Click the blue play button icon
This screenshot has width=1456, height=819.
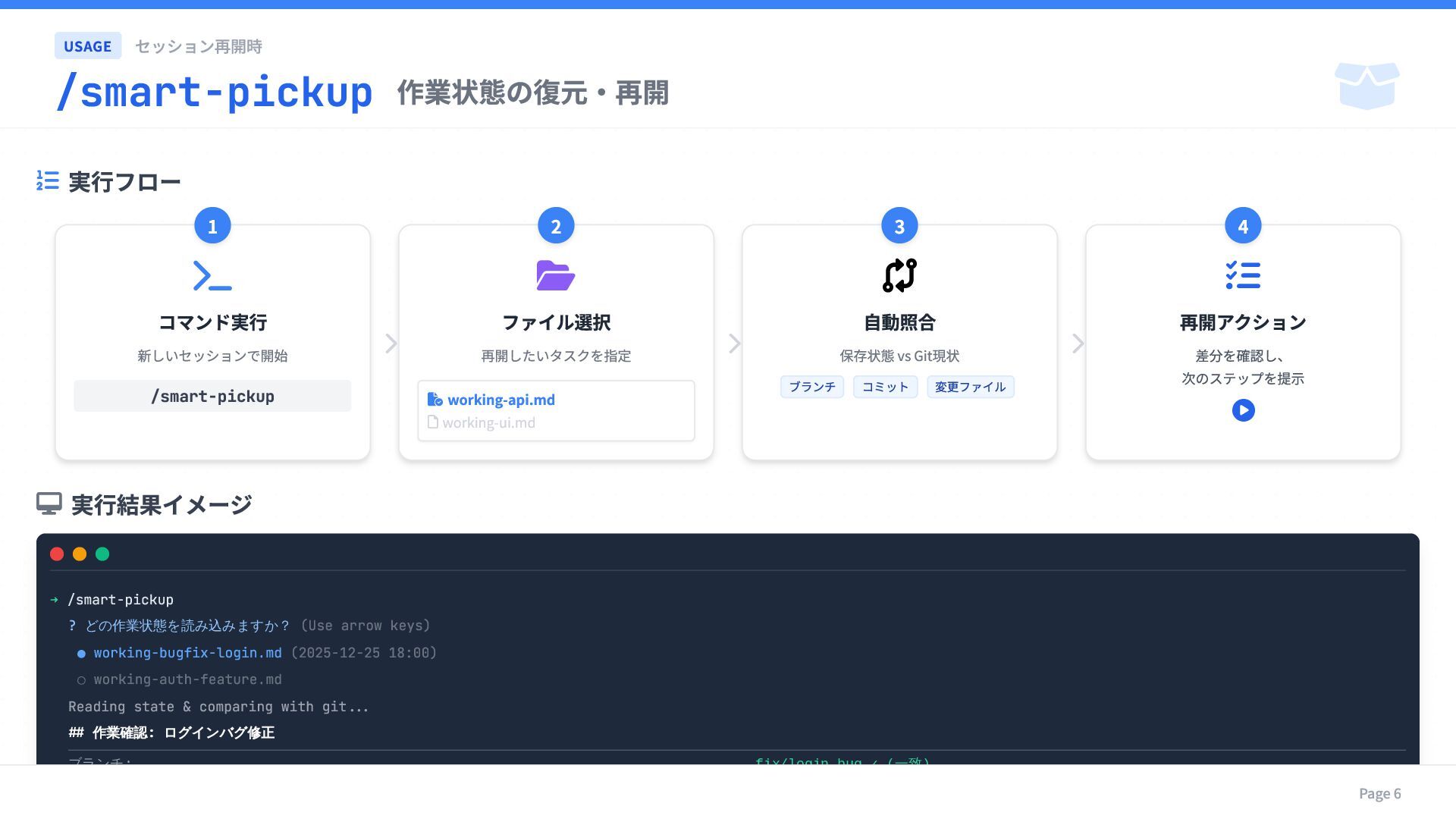pos(1243,410)
